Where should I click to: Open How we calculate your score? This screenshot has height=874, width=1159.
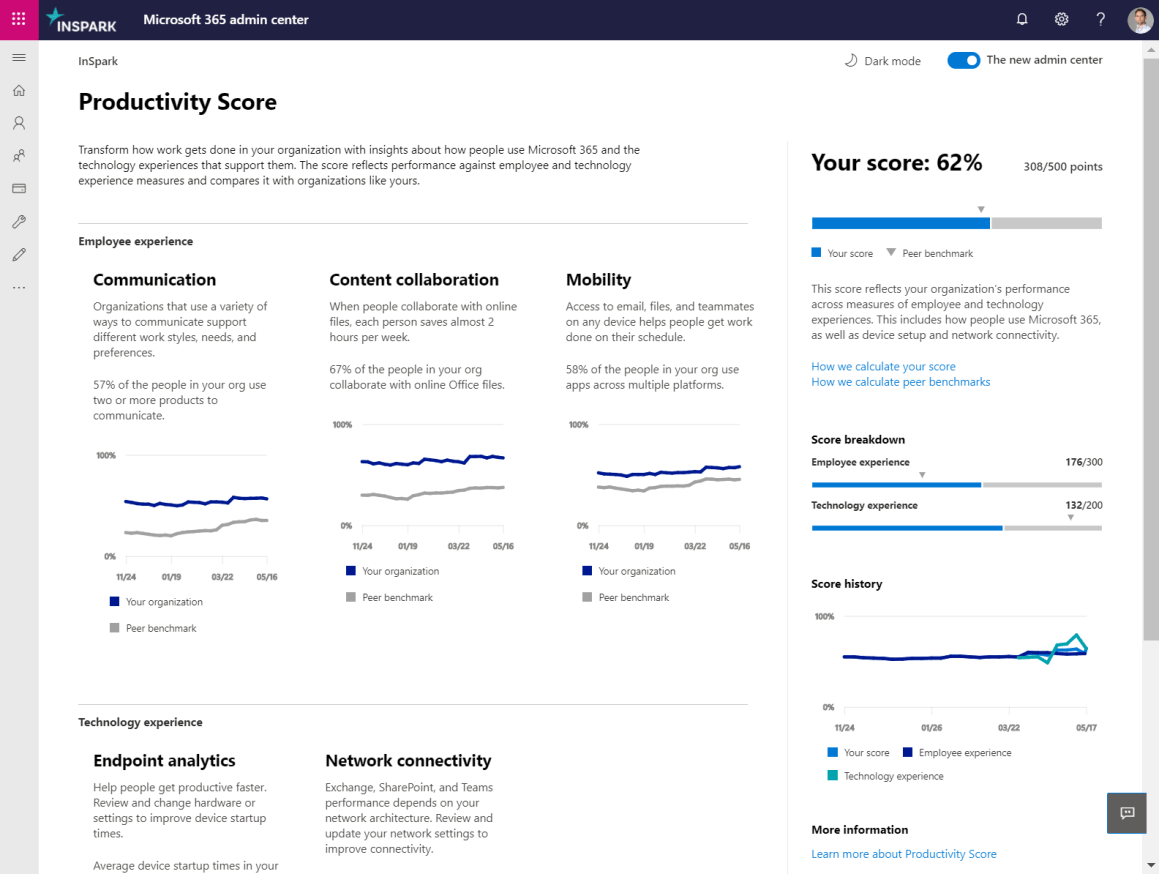(x=883, y=366)
